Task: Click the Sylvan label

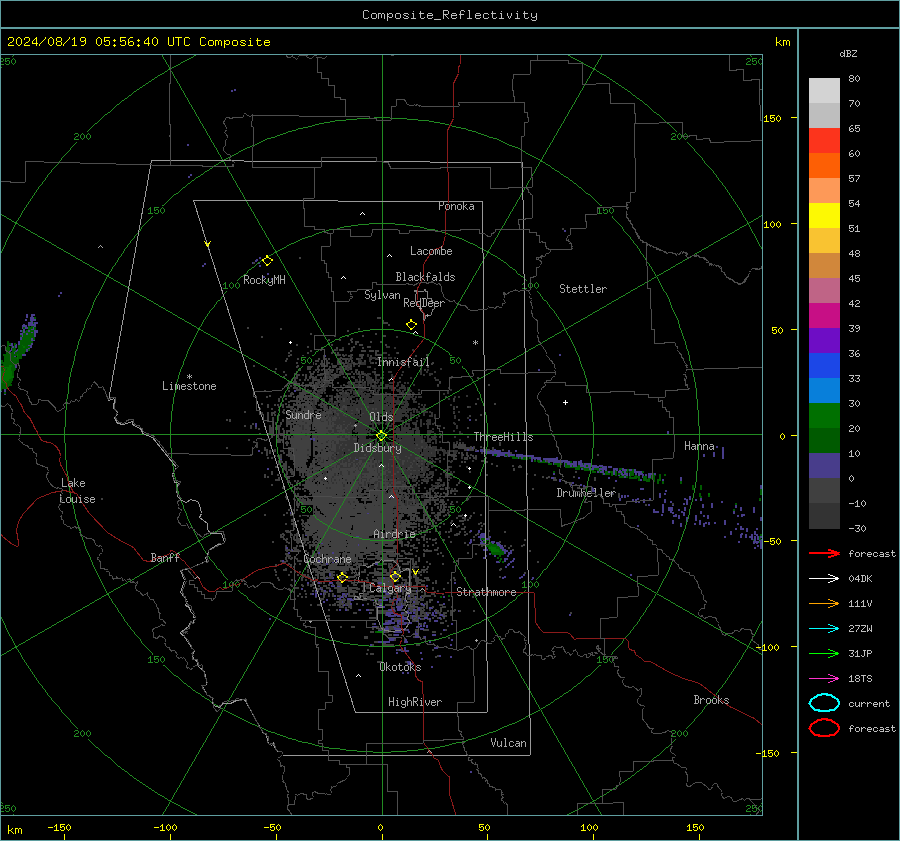Action: coord(382,295)
